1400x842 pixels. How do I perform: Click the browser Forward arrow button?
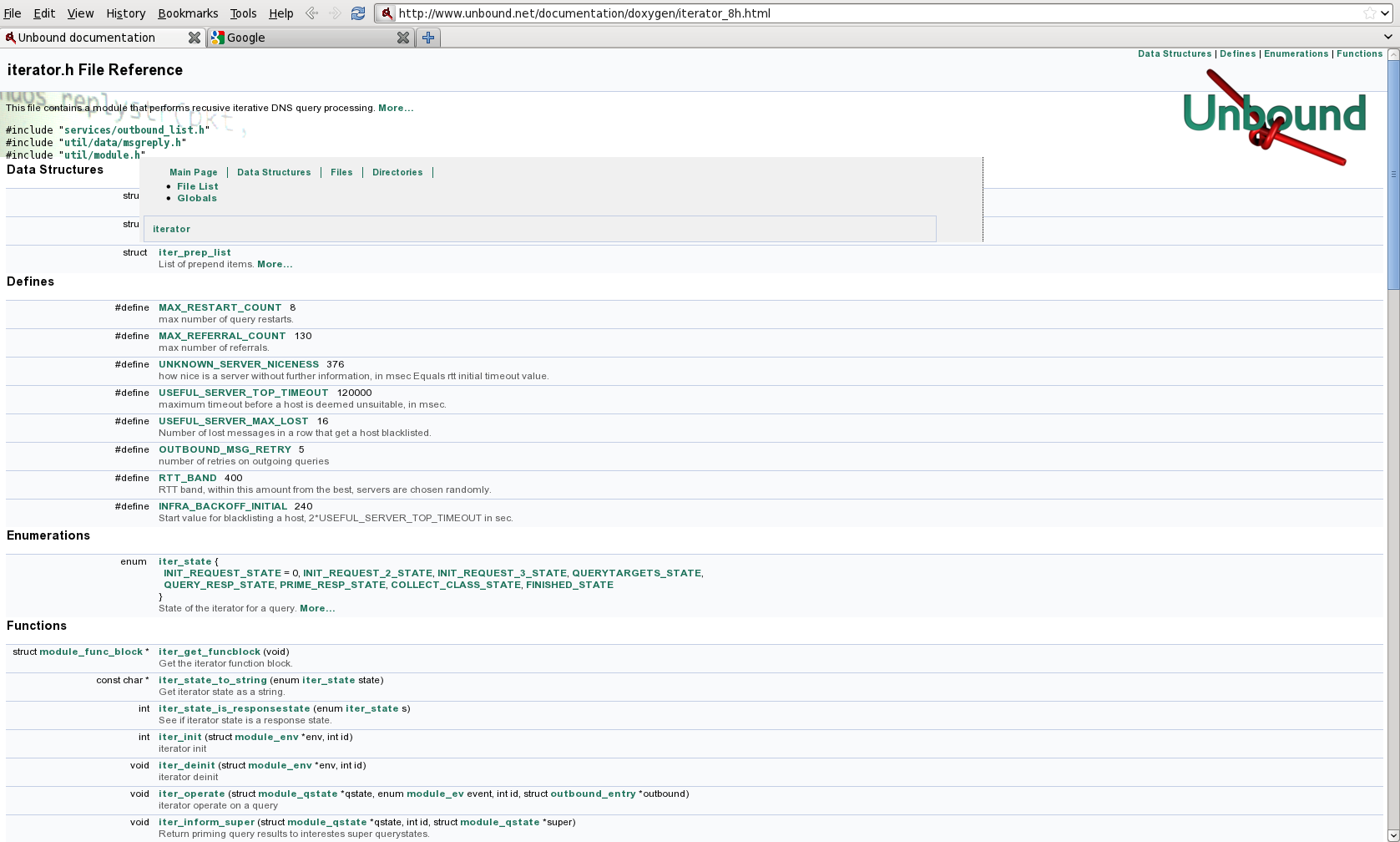click(x=335, y=13)
